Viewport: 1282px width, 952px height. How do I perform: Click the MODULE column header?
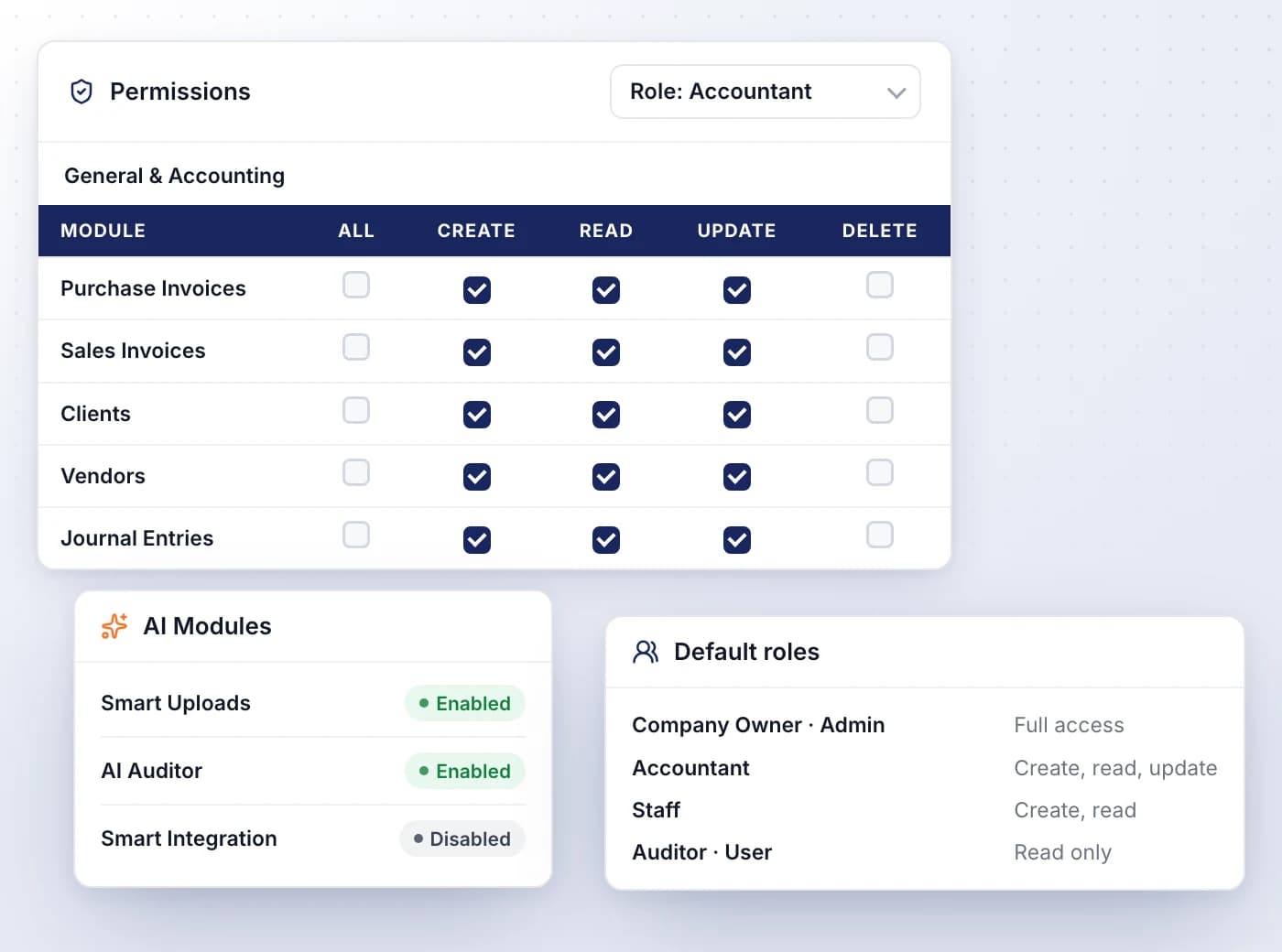103,231
